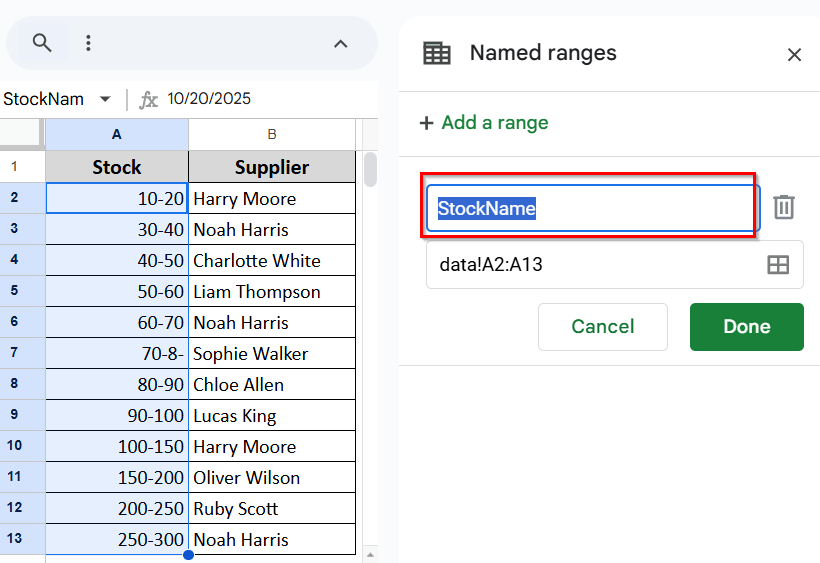Viewport: 820px width, 563px height.
Task: Select column A header
Action: [x=117, y=134]
